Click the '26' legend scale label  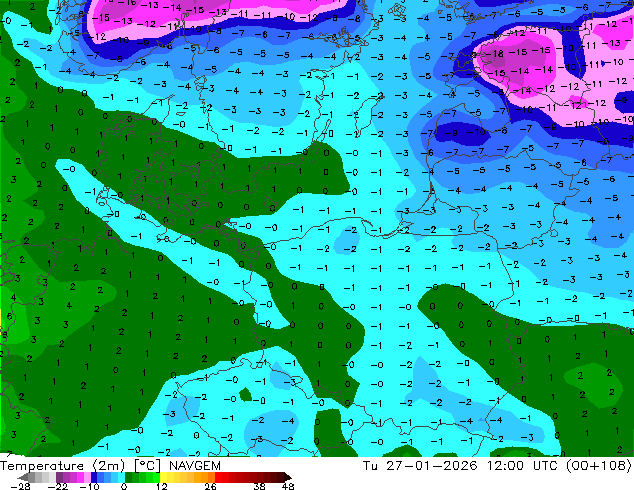point(210,486)
